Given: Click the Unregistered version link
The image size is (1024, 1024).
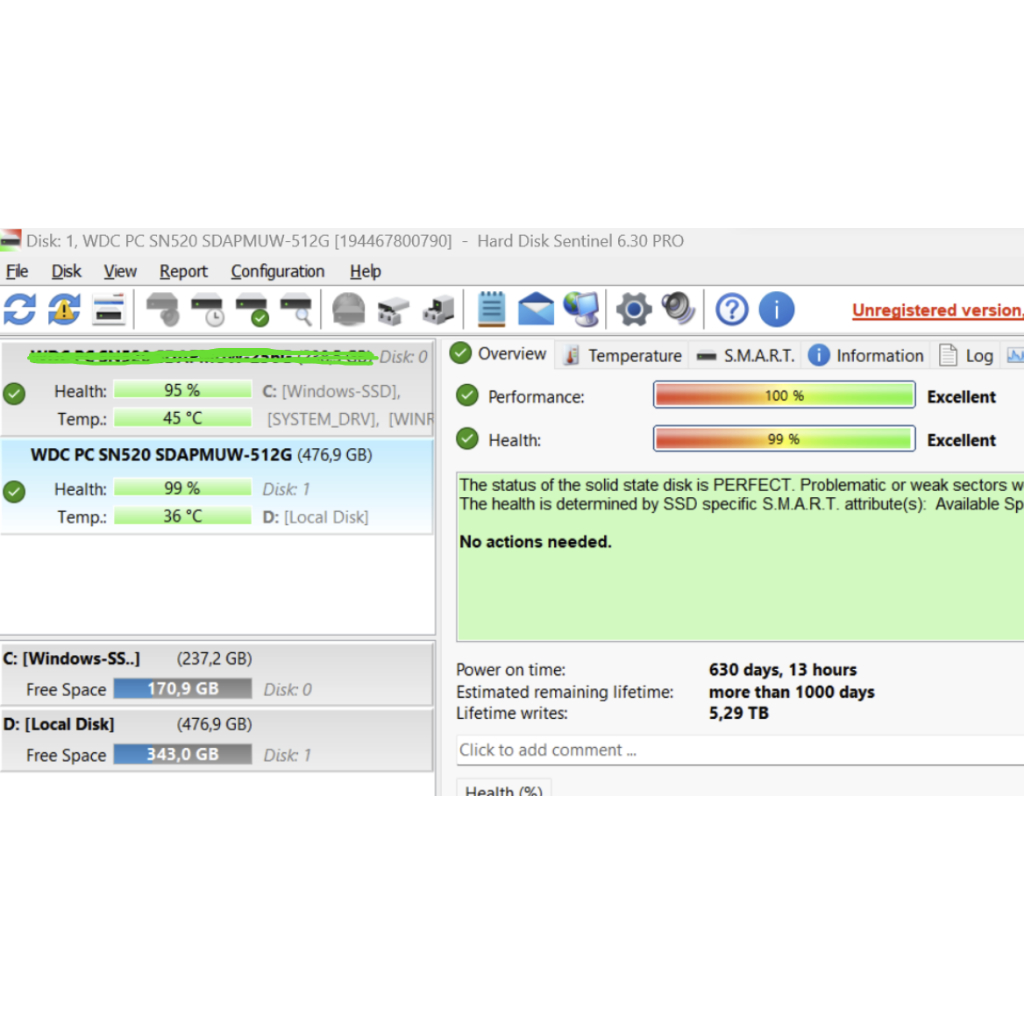Looking at the screenshot, I should pyautogui.click(x=936, y=310).
